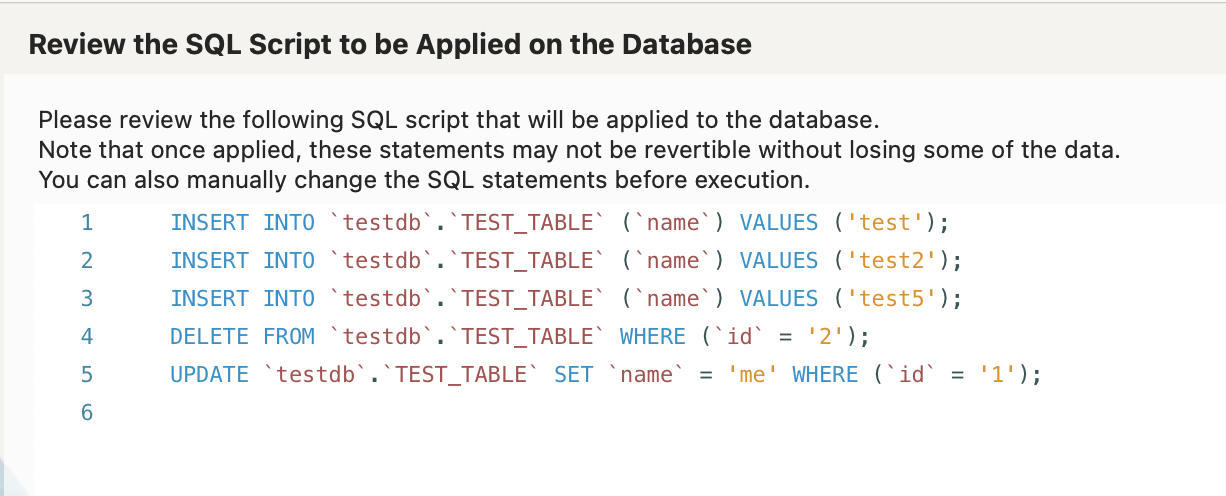The width and height of the screenshot is (1226, 496).
Task: Select line number 2 in the gutter
Action: pos(86,260)
